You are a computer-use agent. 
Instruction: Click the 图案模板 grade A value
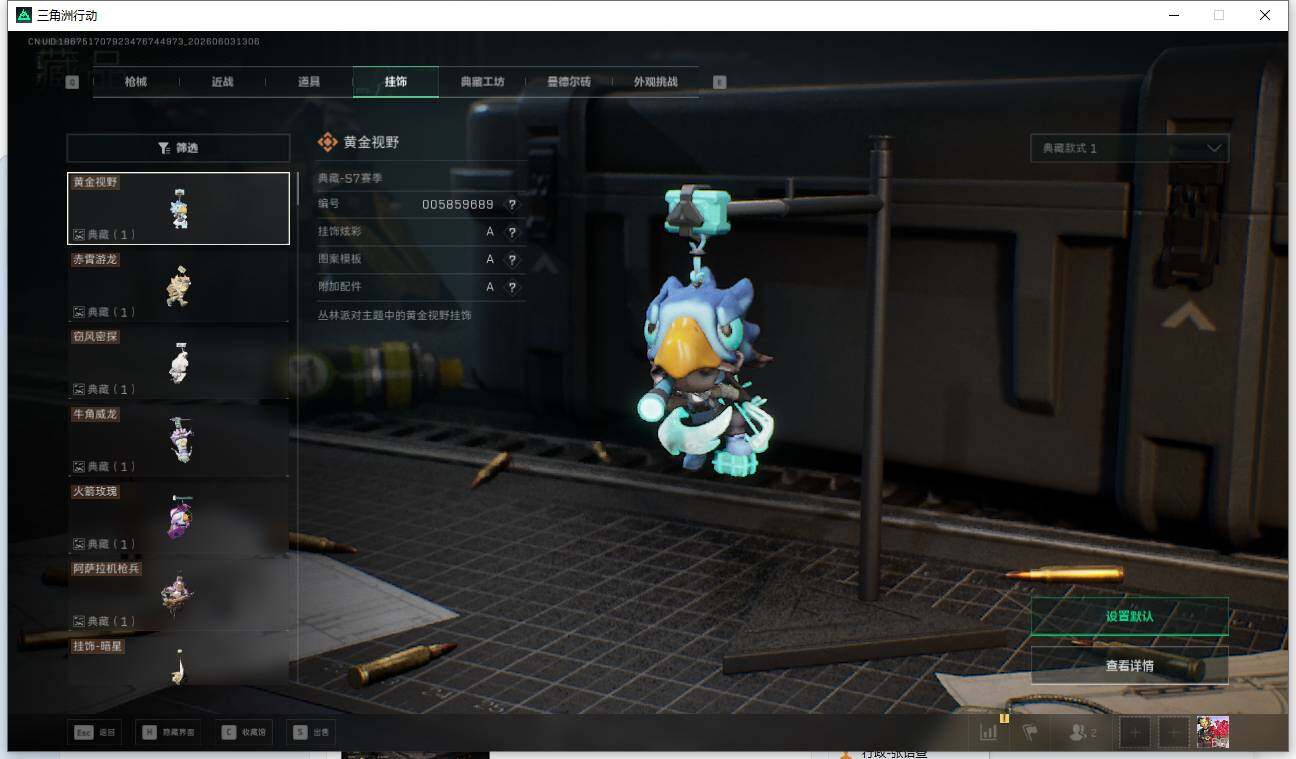[490, 259]
